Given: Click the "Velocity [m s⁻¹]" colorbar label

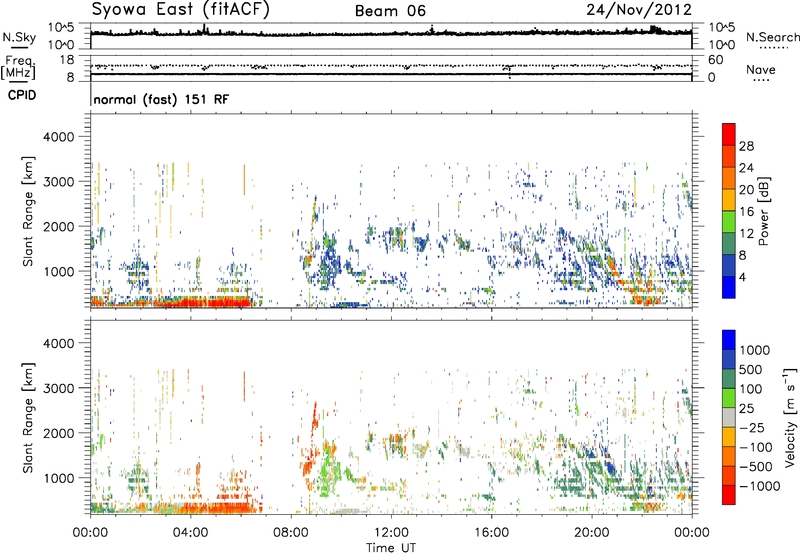Looking at the screenshot, I should pyautogui.click(x=790, y=417).
